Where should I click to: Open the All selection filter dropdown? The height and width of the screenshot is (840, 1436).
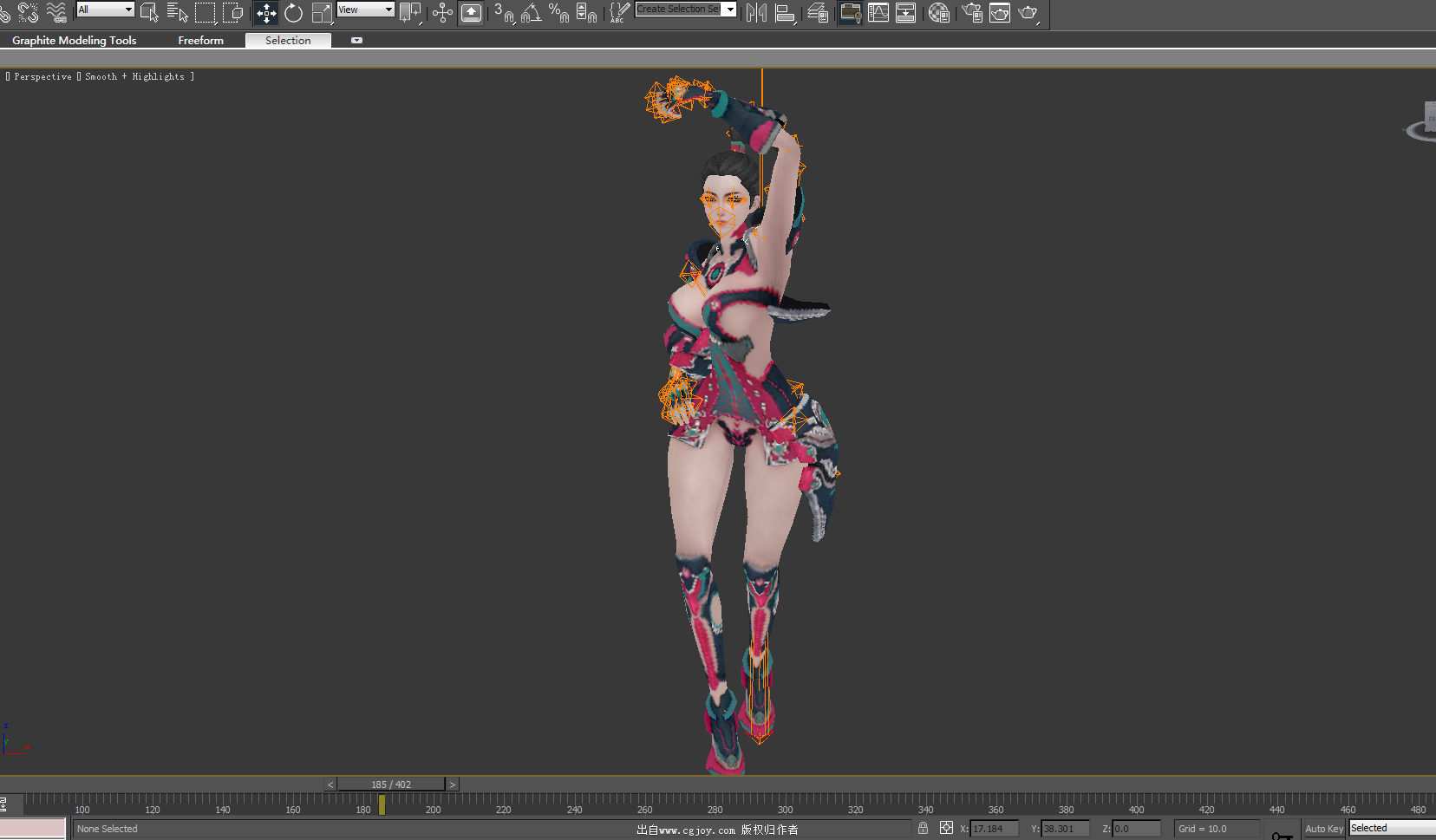point(106,10)
